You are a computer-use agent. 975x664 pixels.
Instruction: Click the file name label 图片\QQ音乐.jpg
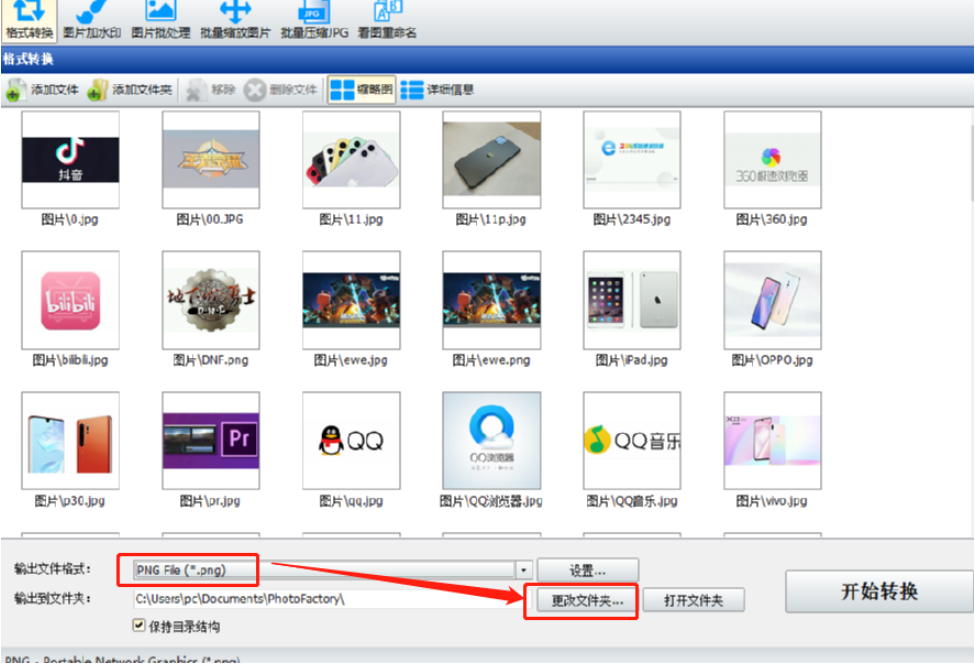[x=632, y=501]
